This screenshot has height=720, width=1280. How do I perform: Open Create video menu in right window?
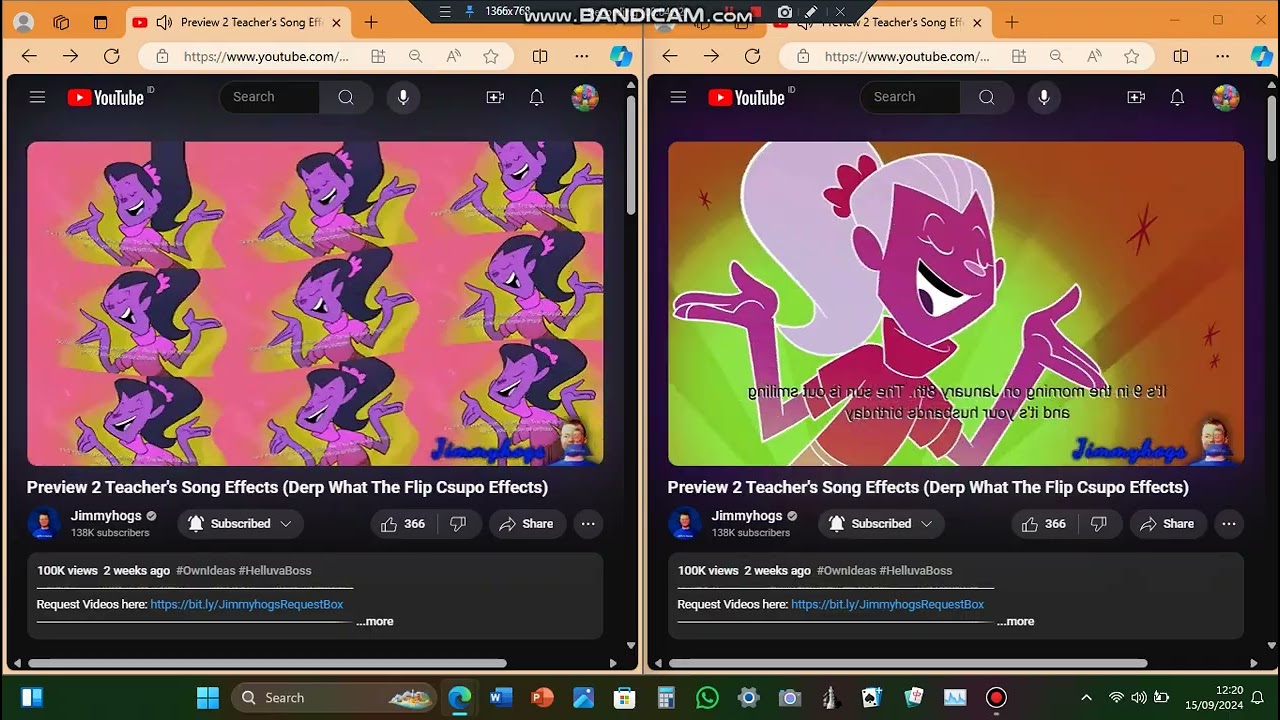tap(1136, 97)
